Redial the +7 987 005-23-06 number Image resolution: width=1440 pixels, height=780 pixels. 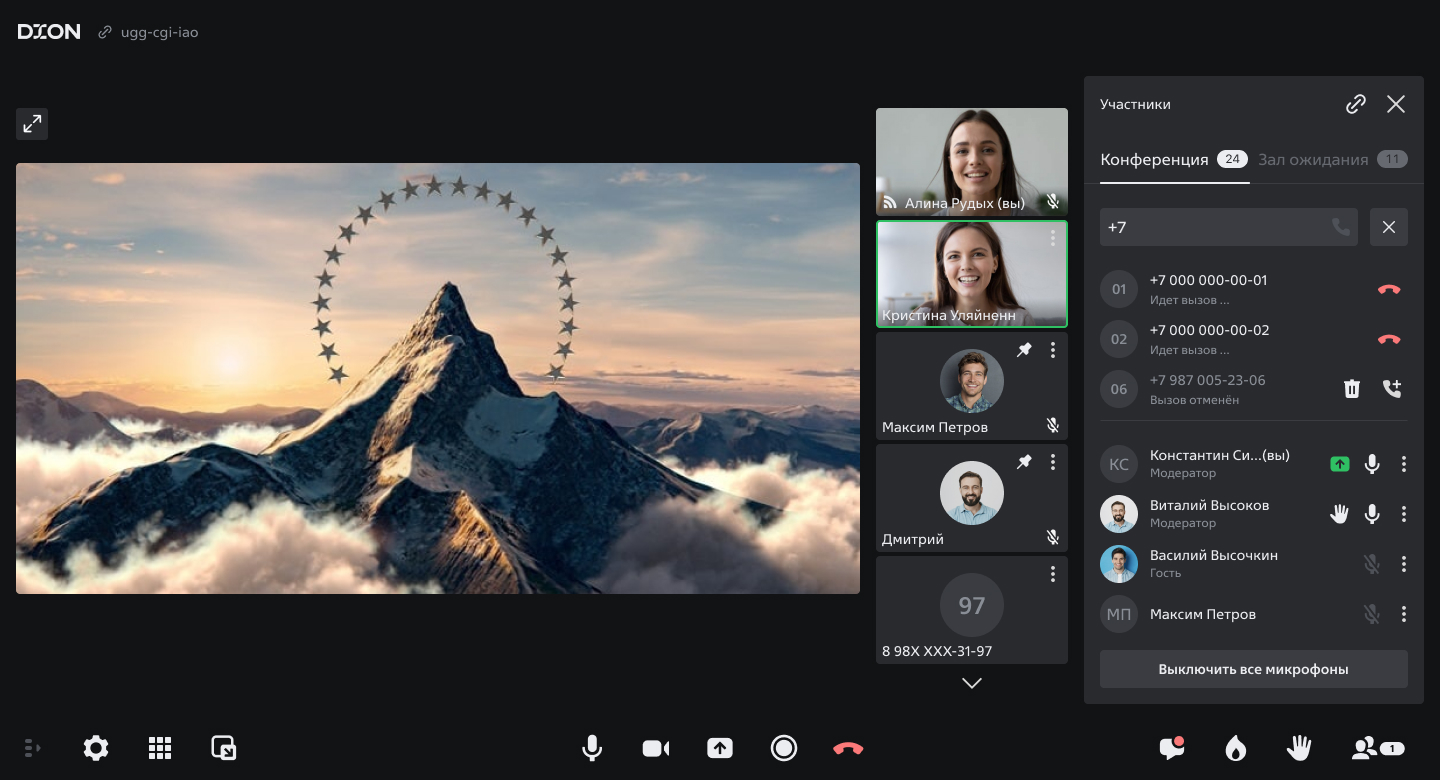1392,389
